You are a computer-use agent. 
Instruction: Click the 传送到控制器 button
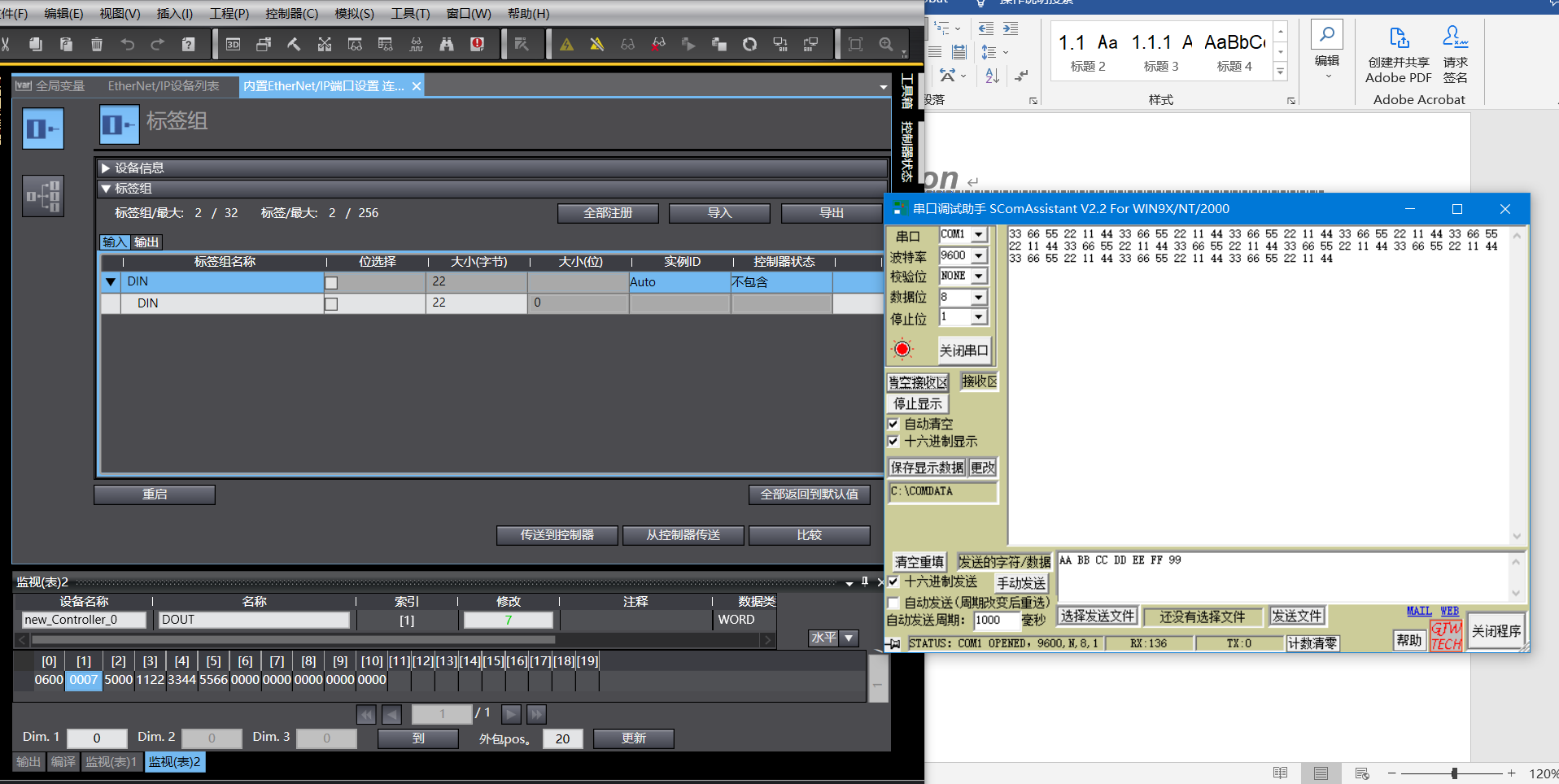tap(557, 535)
